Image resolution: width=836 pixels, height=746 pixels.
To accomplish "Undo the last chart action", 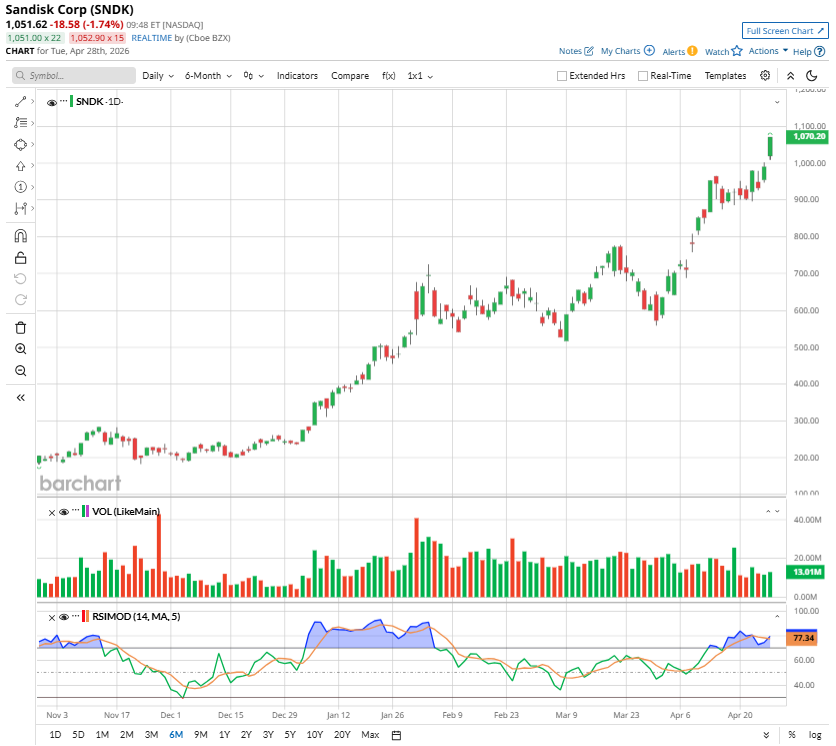I will 20,279.
